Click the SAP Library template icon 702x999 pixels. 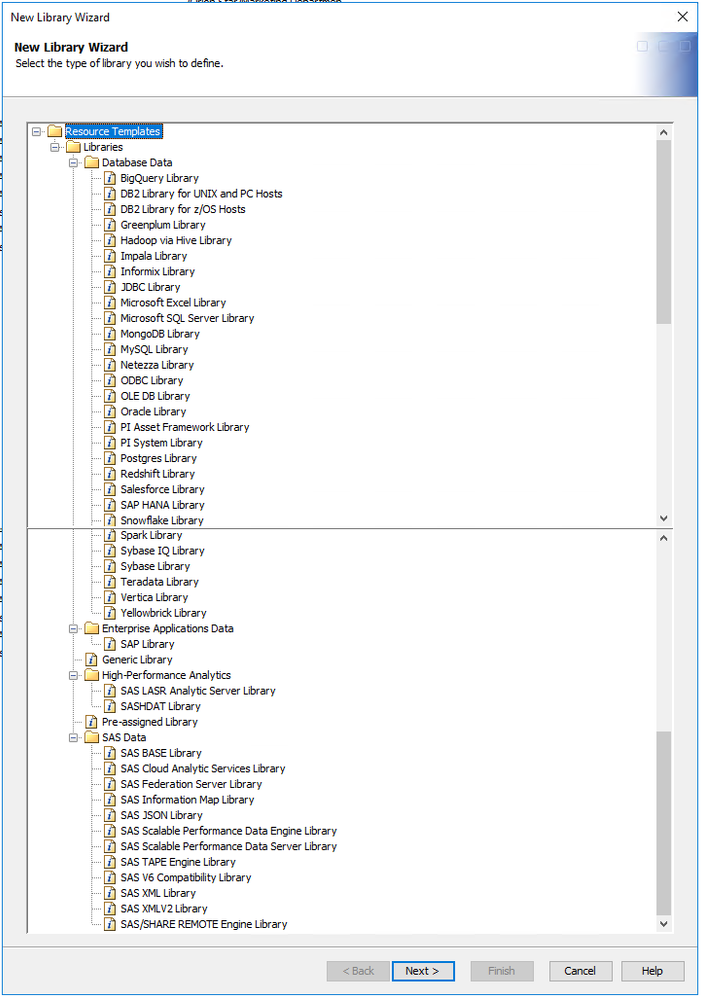coord(110,644)
